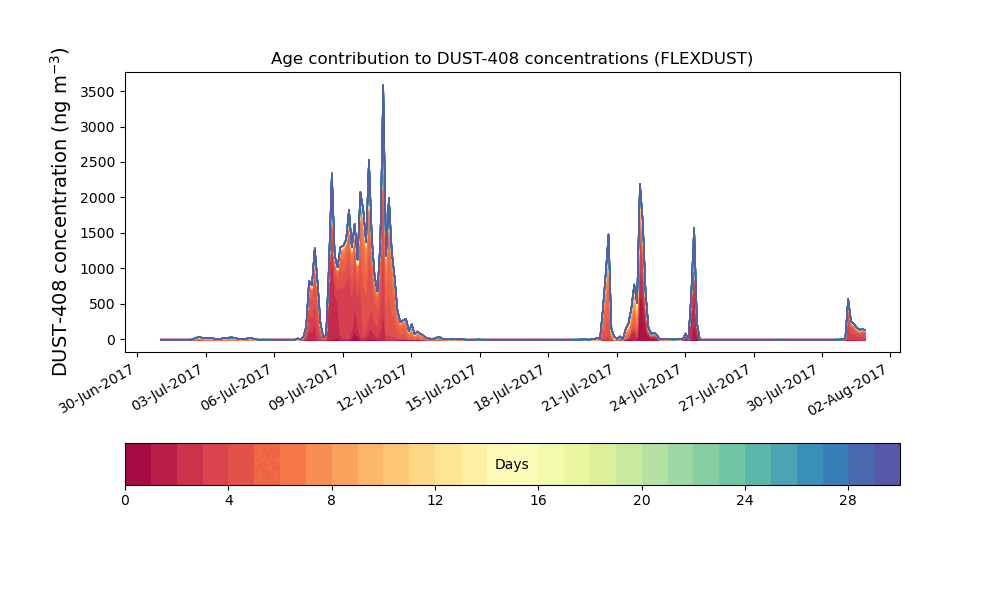The width and height of the screenshot is (1000, 600).
Task: Click the y-axis tick label 1500
Action: point(97,233)
